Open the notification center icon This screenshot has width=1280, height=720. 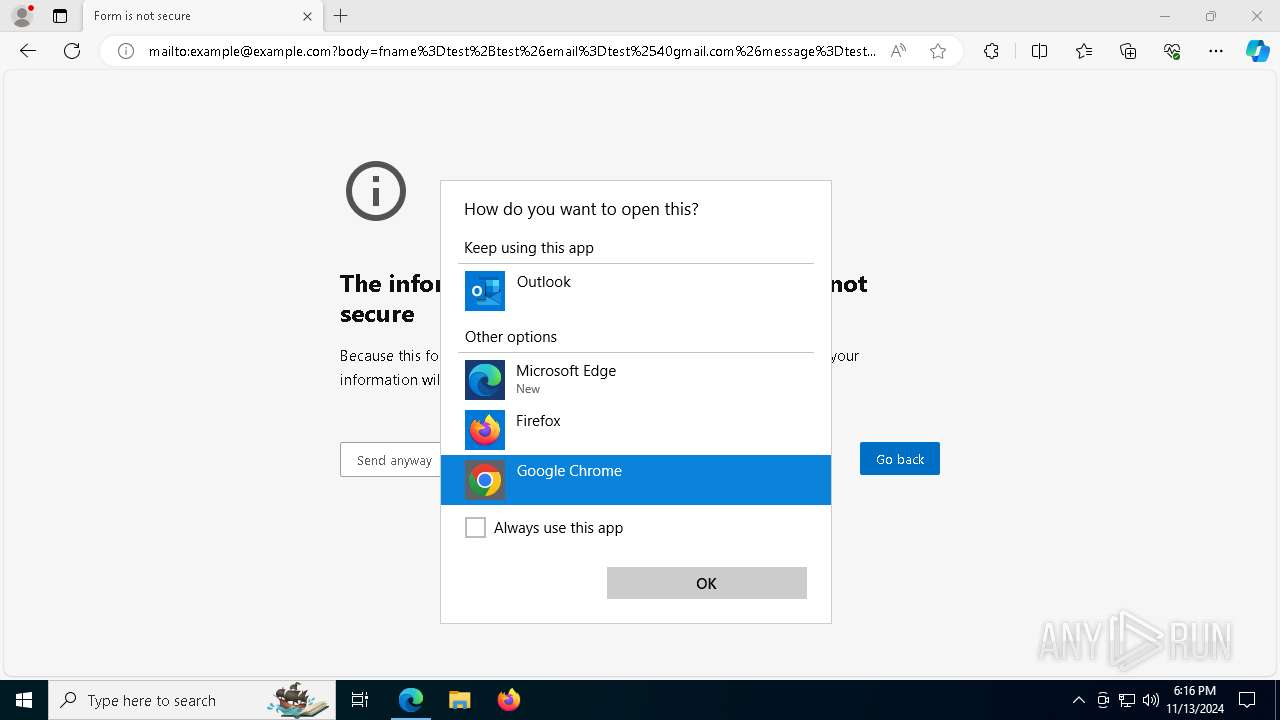pyautogui.click(x=1248, y=700)
